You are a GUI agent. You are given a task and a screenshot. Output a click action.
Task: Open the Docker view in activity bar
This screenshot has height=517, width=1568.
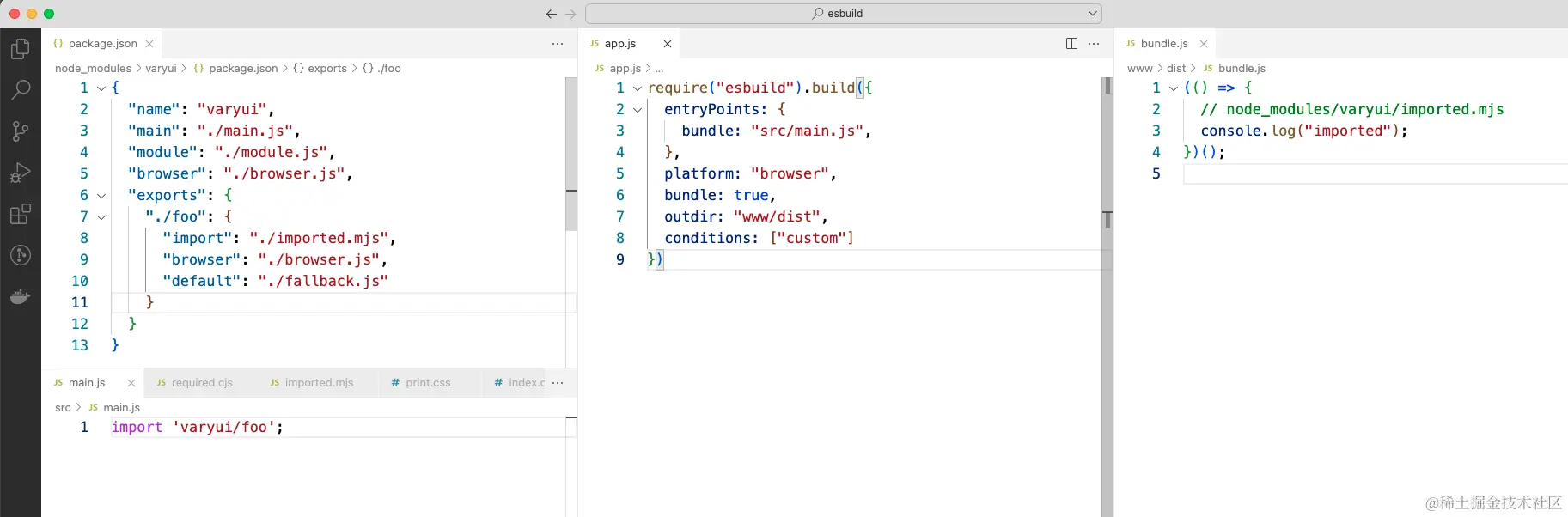point(21,297)
